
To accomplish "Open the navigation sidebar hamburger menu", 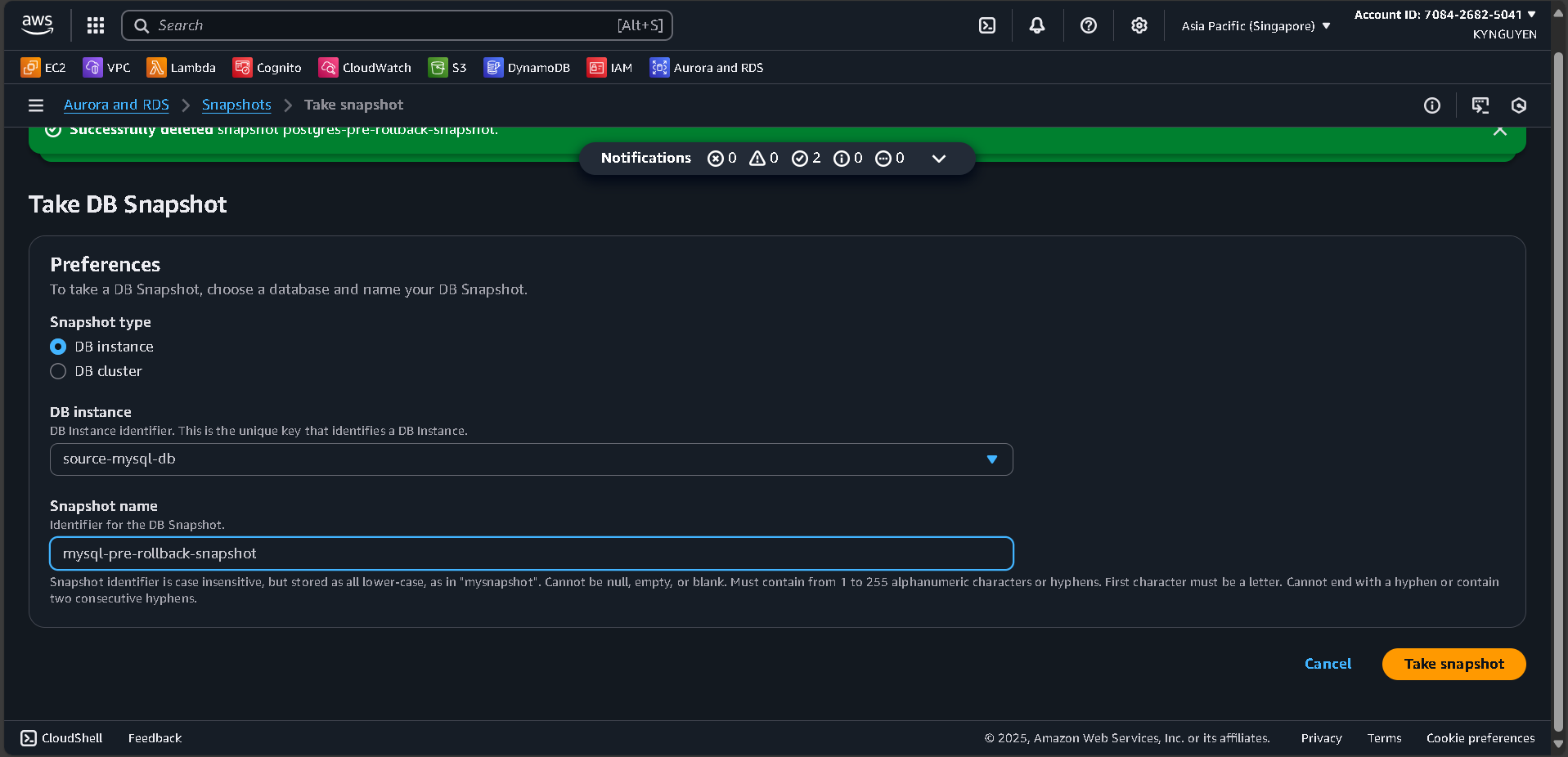I will 35,105.
